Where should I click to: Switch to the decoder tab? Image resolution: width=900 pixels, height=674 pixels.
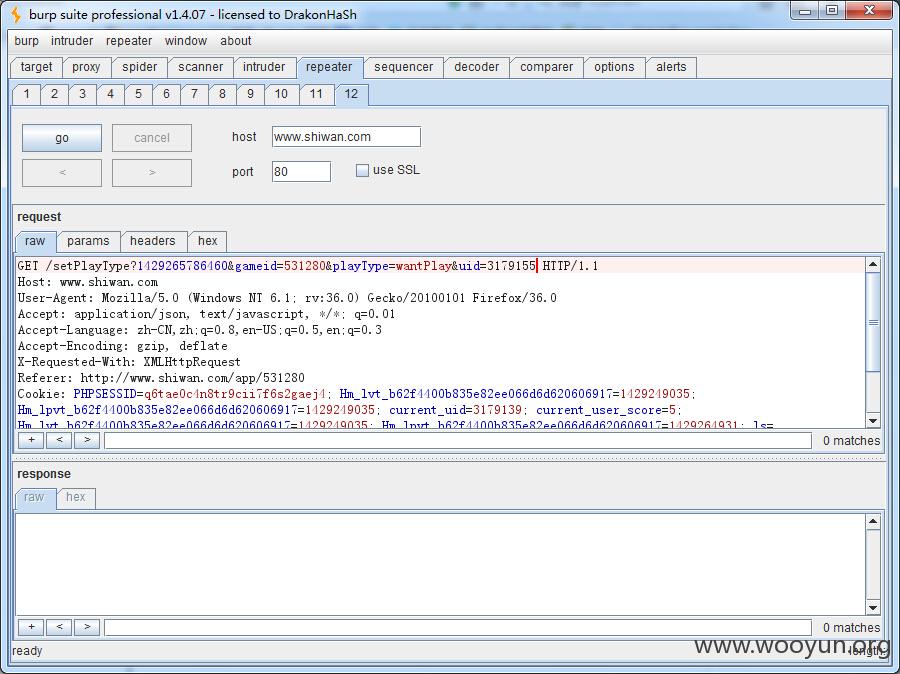(476, 67)
